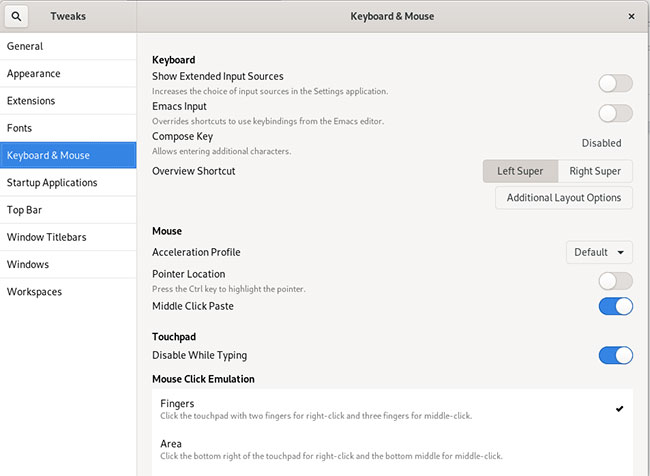Open the Fonts section
This screenshot has width=650, height=476.
click(68, 128)
